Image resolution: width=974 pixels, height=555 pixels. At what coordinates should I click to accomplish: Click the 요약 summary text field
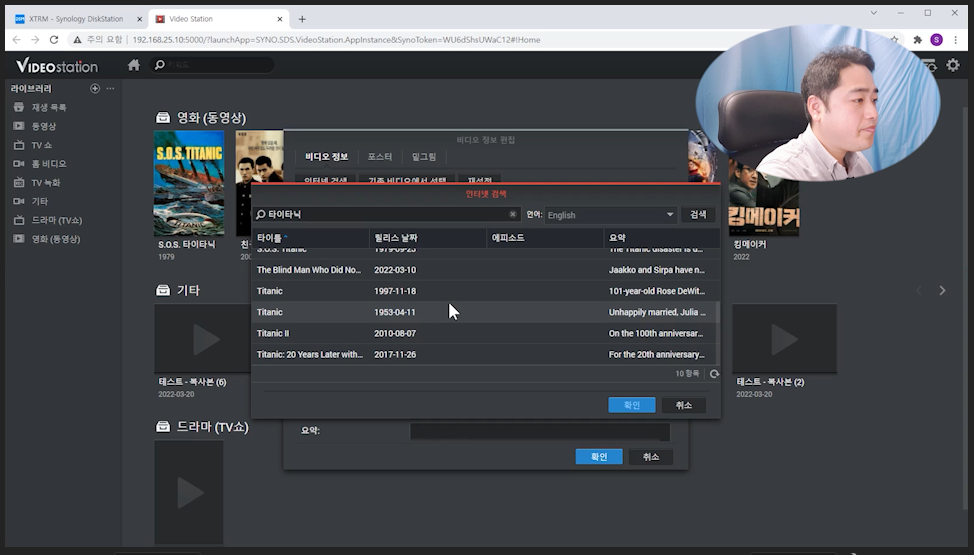pos(540,431)
